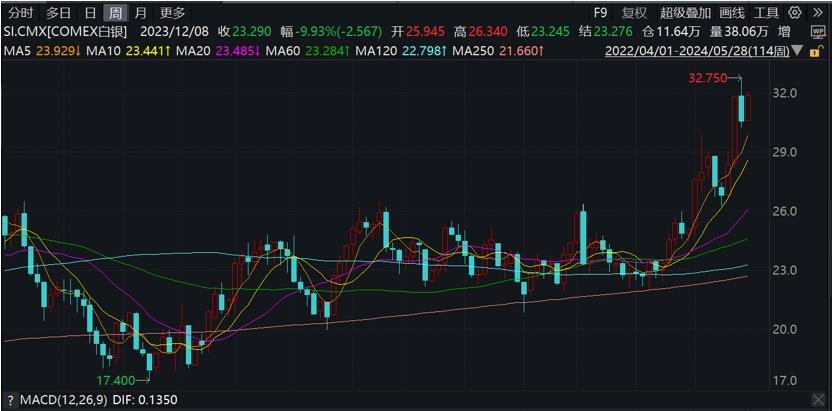Click the F9 button
This screenshot has width=832, height=411.
click(x=600, y=12)
